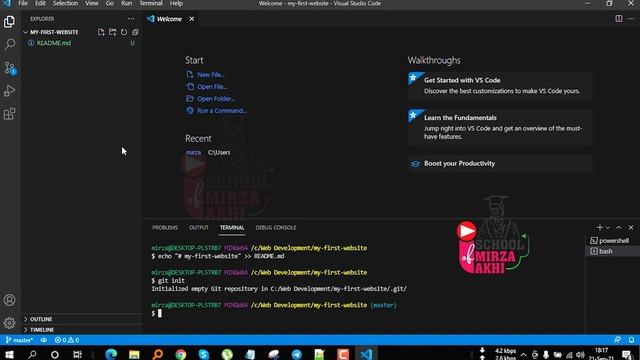Open the Selection menu
Image resolution: width=640 pixels, height=360 pixels.
65,3
